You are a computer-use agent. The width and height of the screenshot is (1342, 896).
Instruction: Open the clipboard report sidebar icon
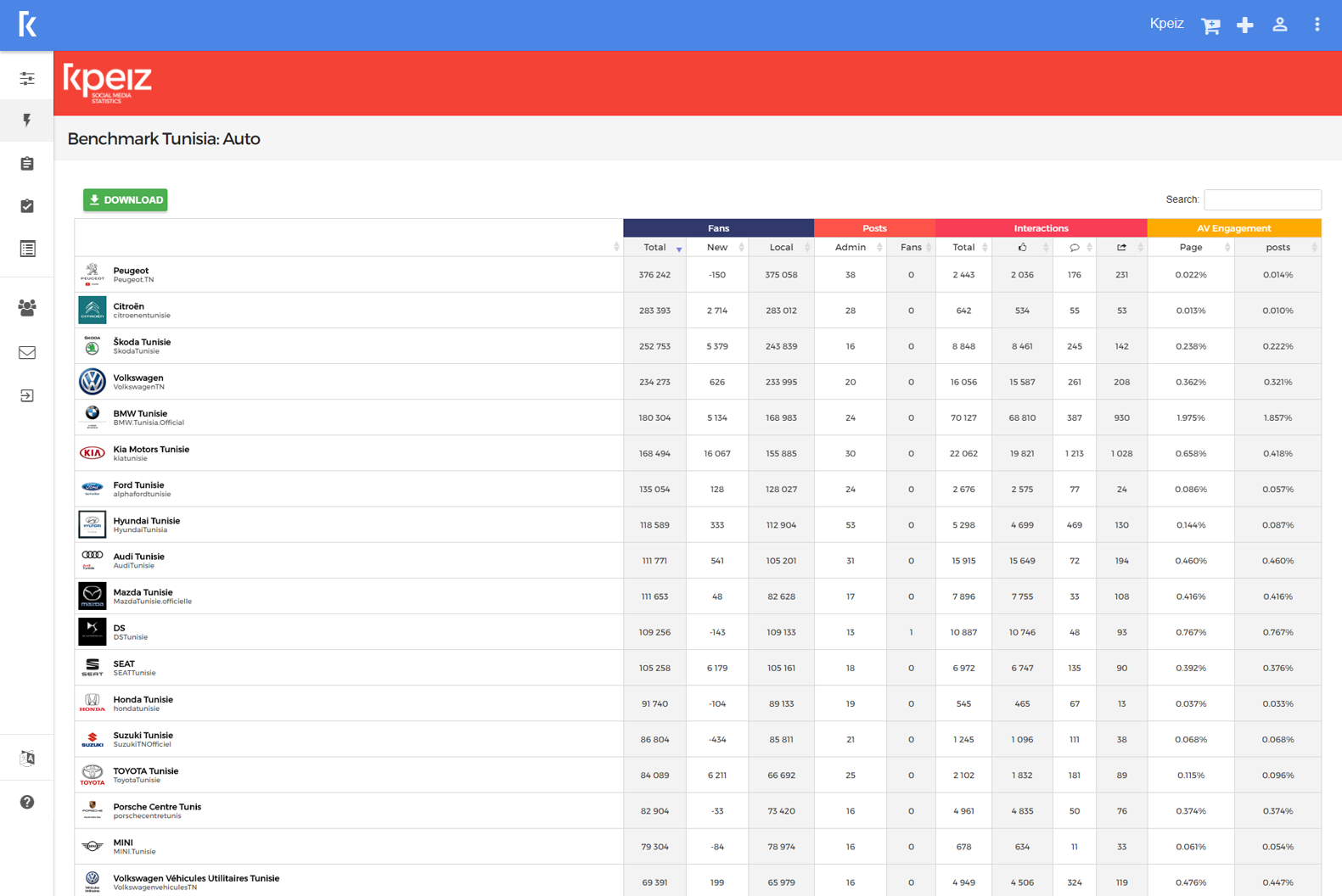tap(27, 163)
